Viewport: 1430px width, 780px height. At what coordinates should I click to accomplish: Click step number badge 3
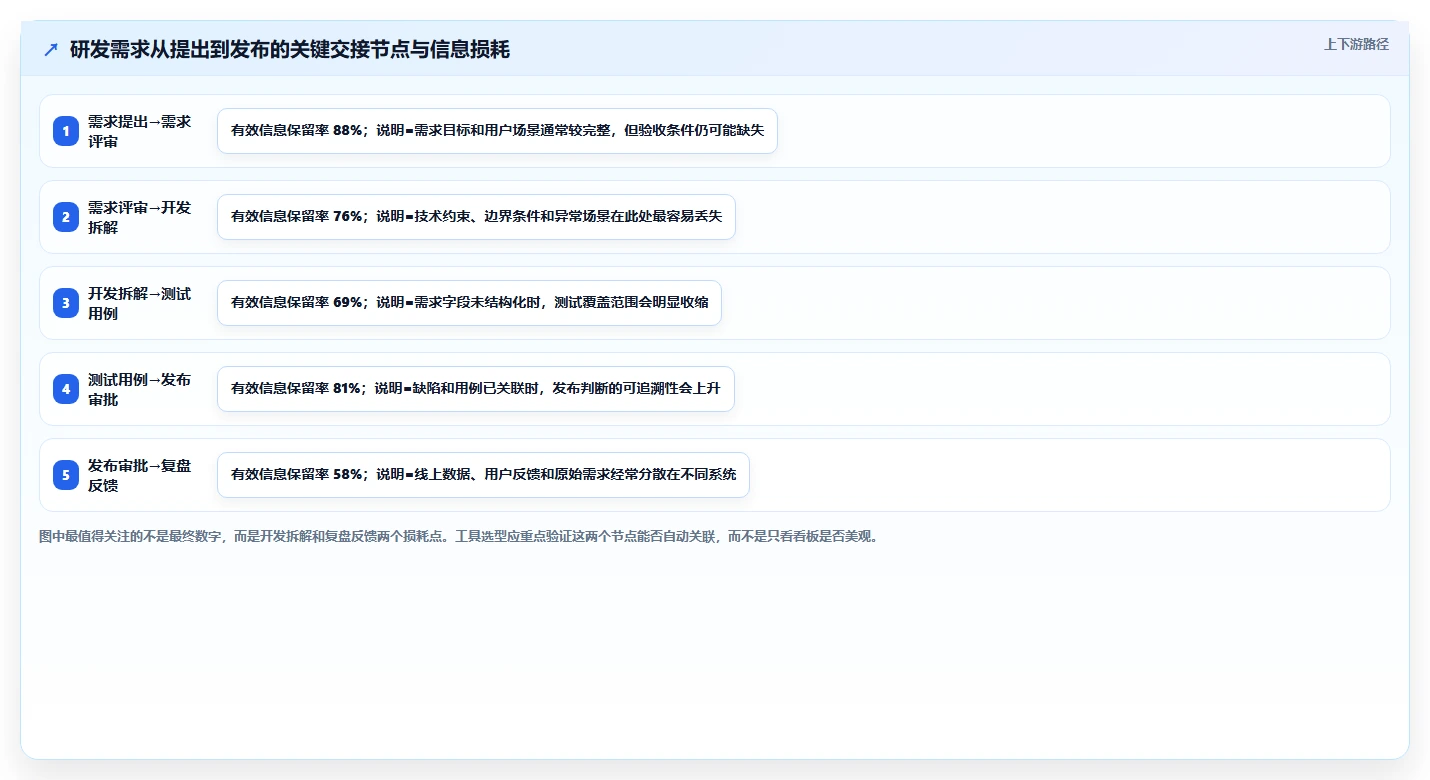click(x=66, y=303)
